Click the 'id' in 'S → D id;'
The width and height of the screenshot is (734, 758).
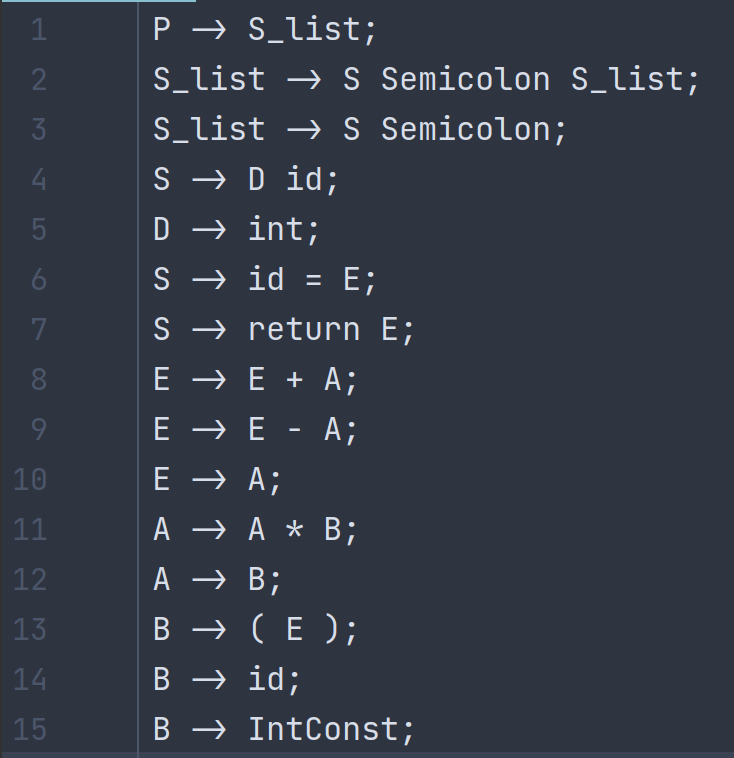(303, 180)
